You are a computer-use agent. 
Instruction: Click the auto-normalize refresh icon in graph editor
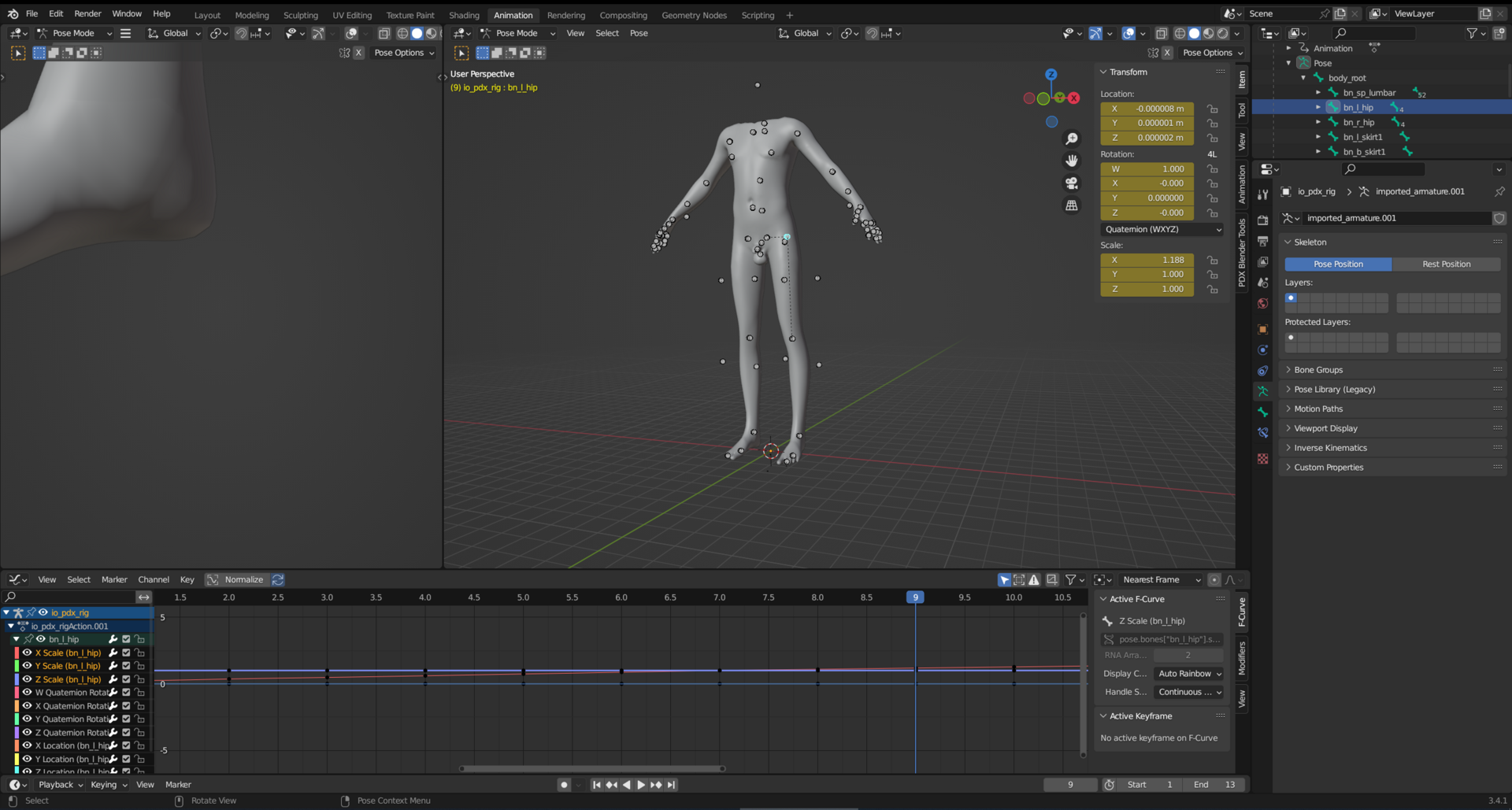click(x=278, y=579)
